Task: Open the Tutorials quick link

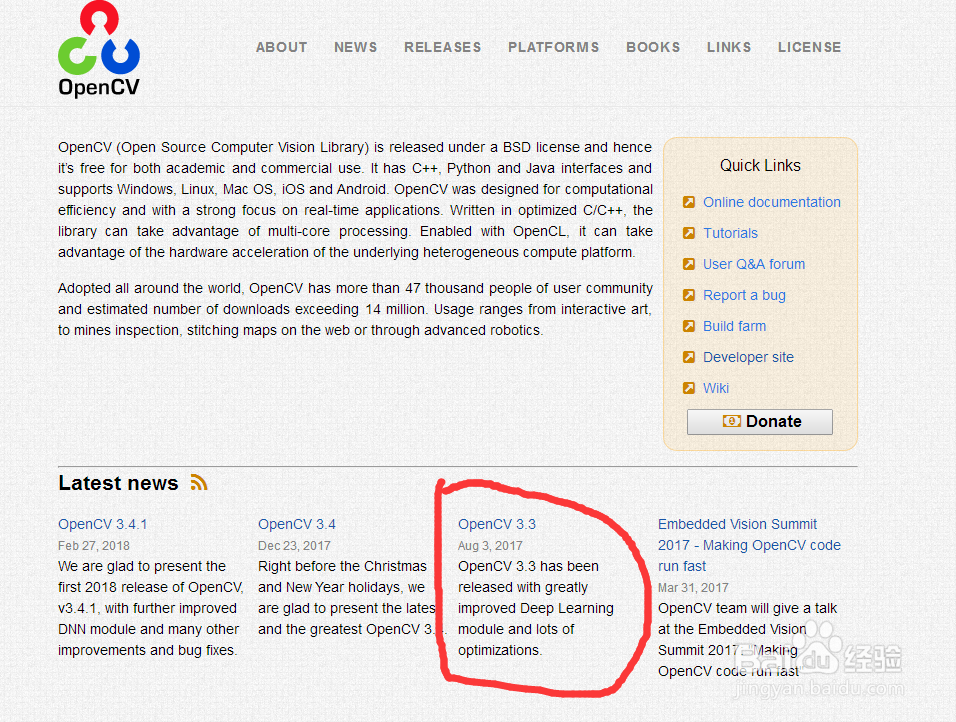Action: tap(730, 233)
